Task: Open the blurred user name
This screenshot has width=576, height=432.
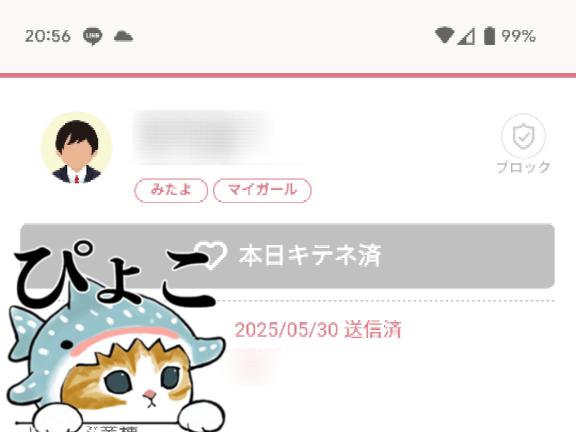Action: pos(204,137)
